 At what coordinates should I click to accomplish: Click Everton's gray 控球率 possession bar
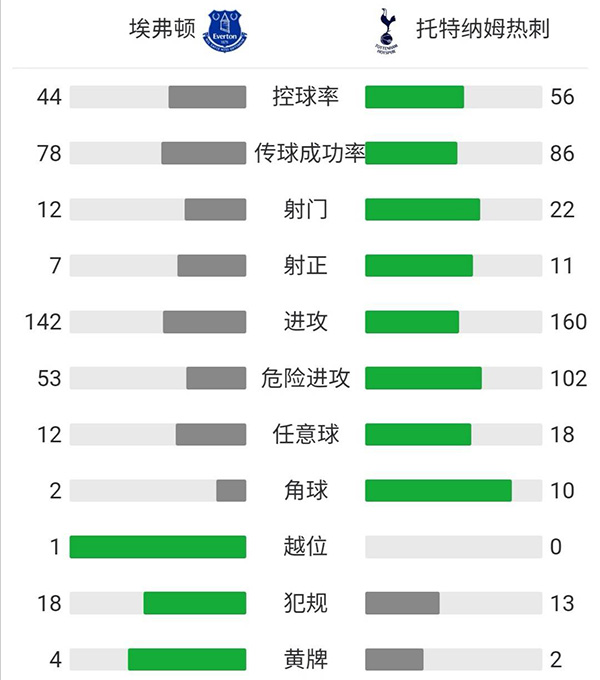coord(207,97)
